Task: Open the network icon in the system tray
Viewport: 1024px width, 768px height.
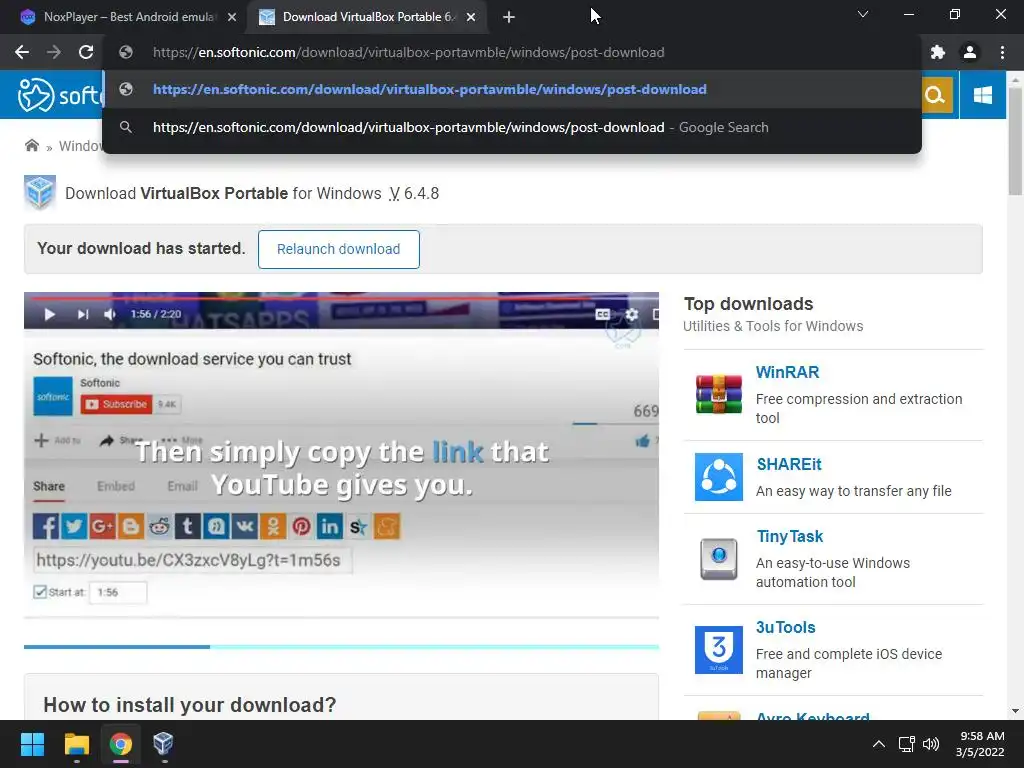Action: coord(906,744)
